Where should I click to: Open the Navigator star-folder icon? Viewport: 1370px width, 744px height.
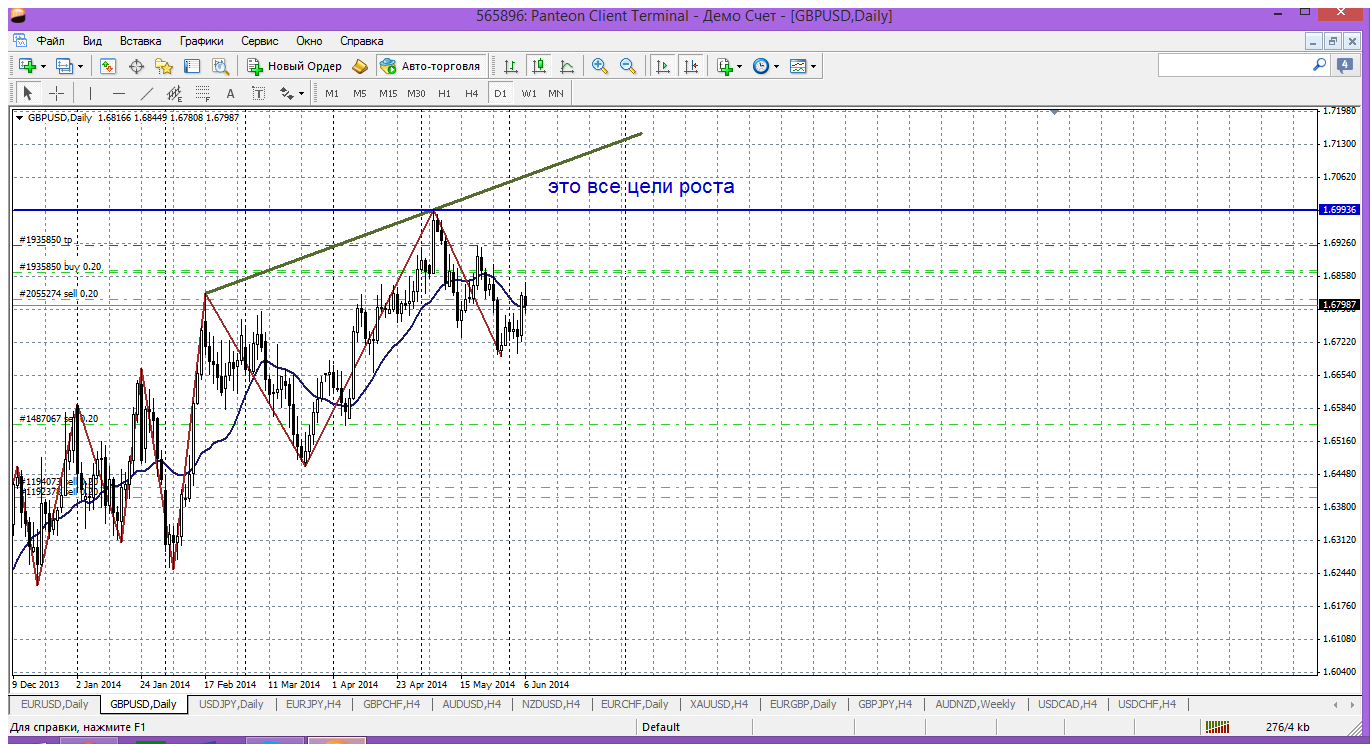click(164, 66)
